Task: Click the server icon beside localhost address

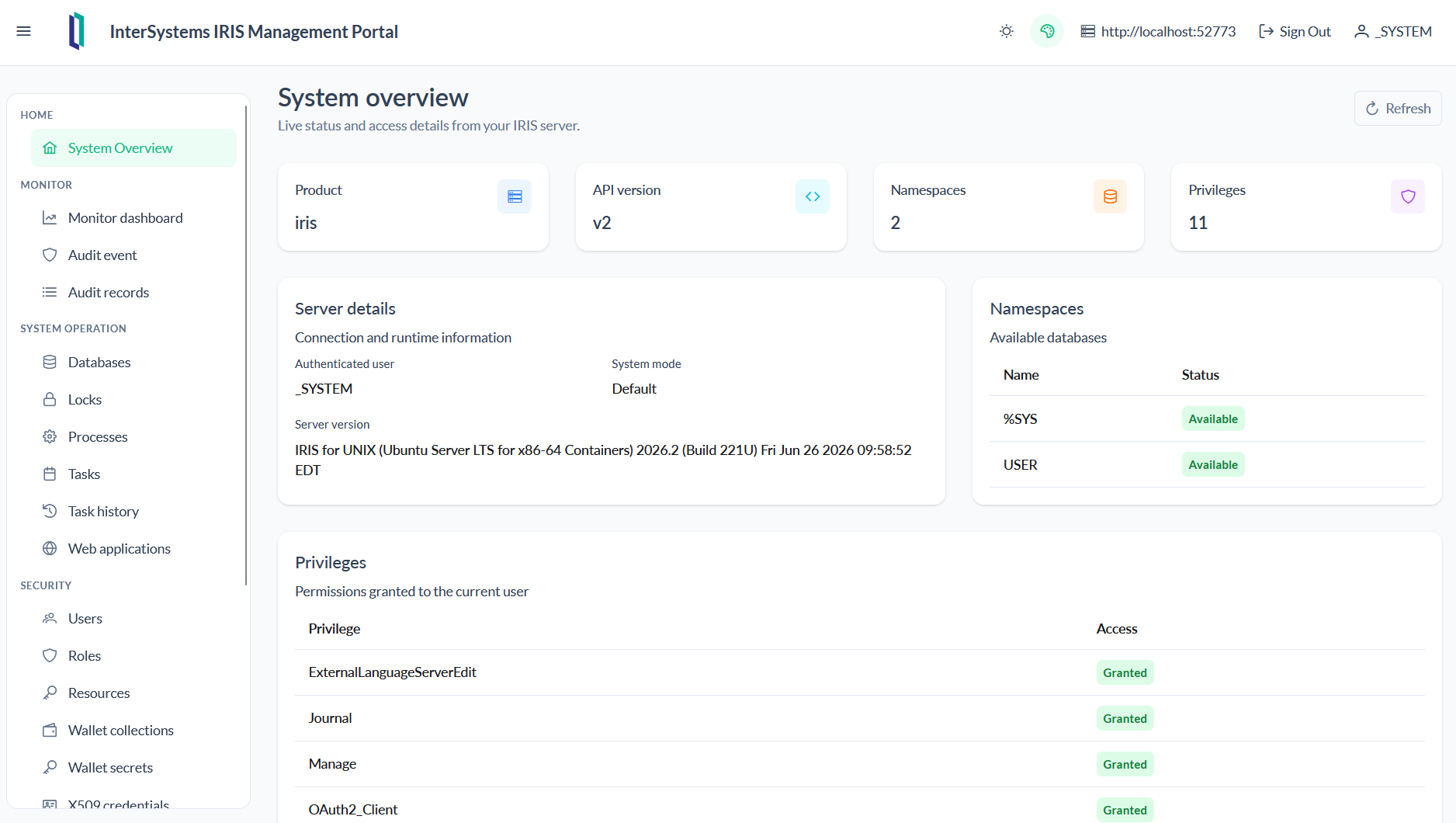Action: (1088, 31)
